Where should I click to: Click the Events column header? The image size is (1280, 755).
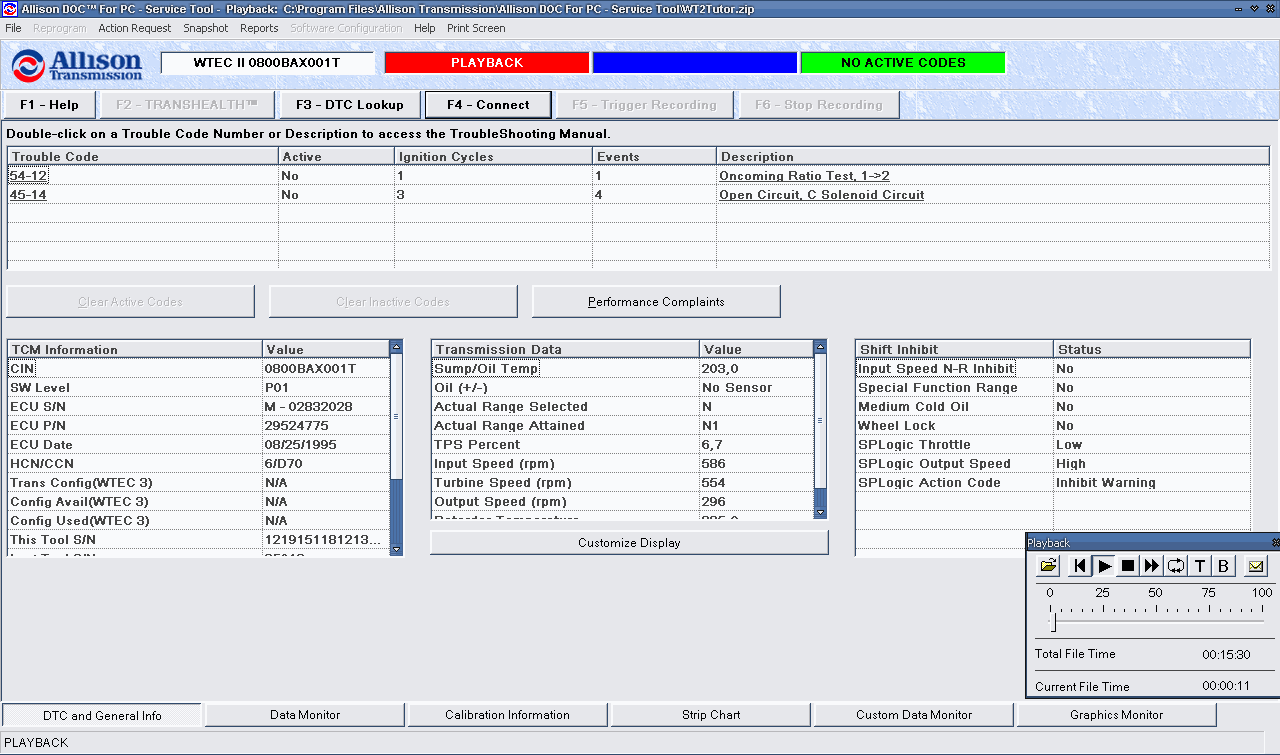654,156
